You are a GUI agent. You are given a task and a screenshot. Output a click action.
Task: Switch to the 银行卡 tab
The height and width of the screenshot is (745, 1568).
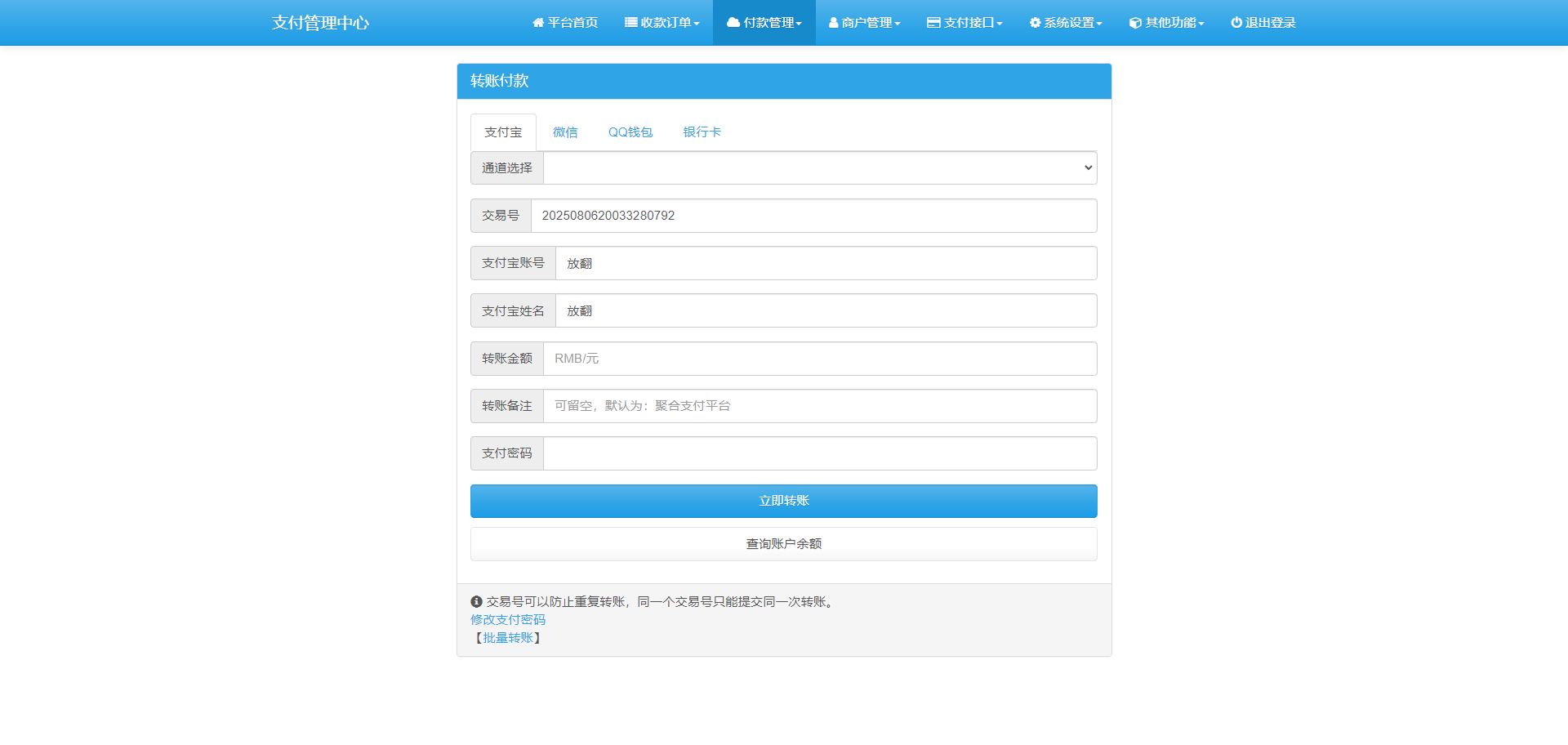click(x=702, y=132)
